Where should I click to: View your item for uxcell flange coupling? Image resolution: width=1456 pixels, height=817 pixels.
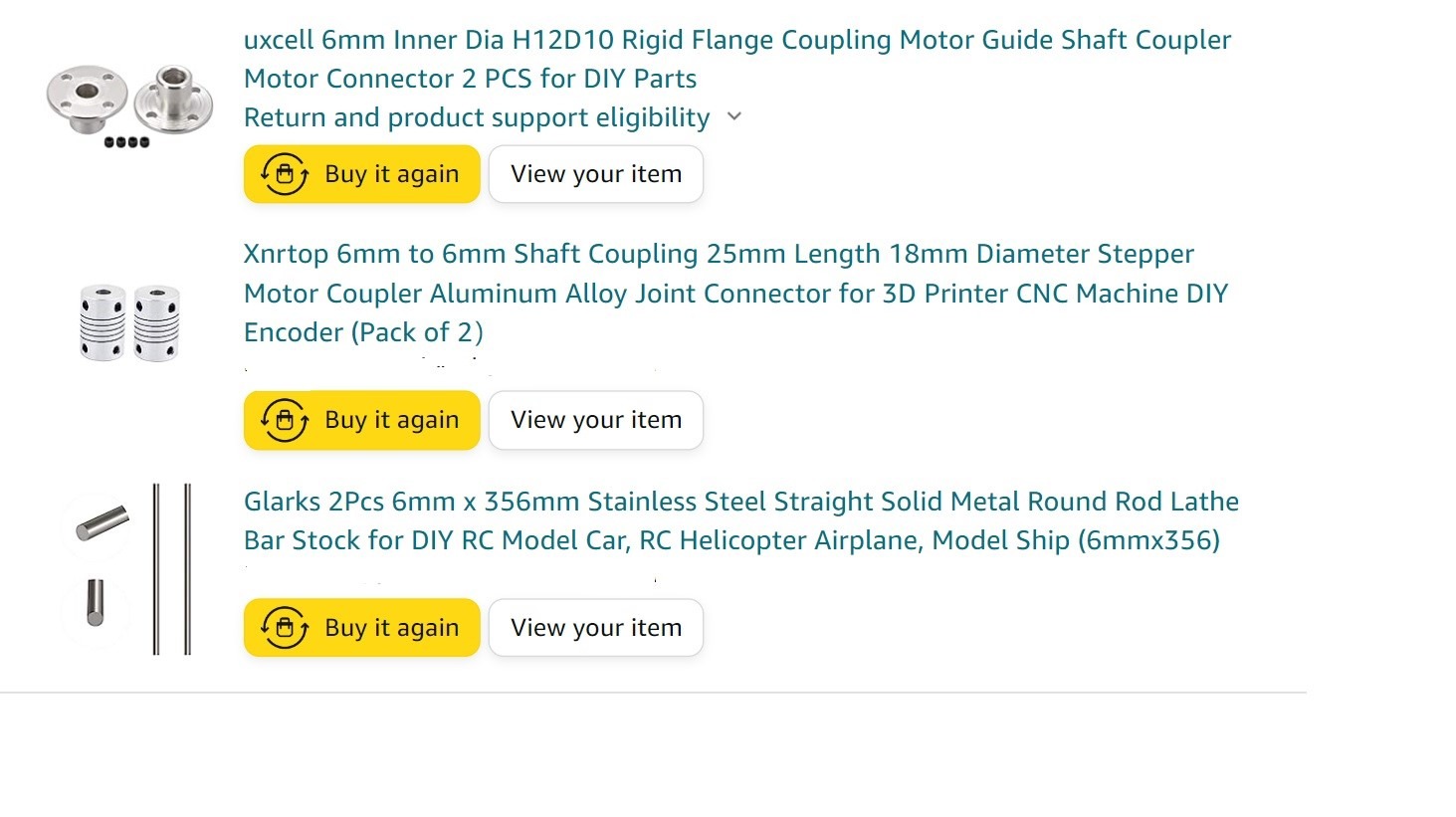coord(596,174)
